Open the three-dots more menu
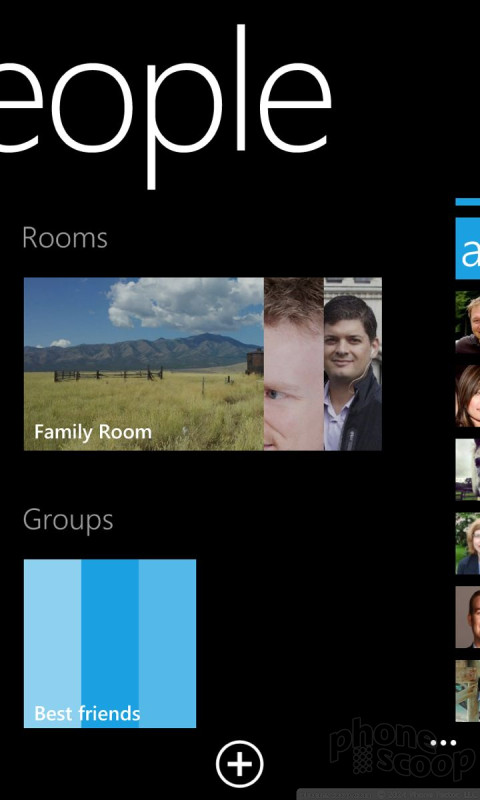The width and height of the screenshot is (480, 800). coord(443,743)
